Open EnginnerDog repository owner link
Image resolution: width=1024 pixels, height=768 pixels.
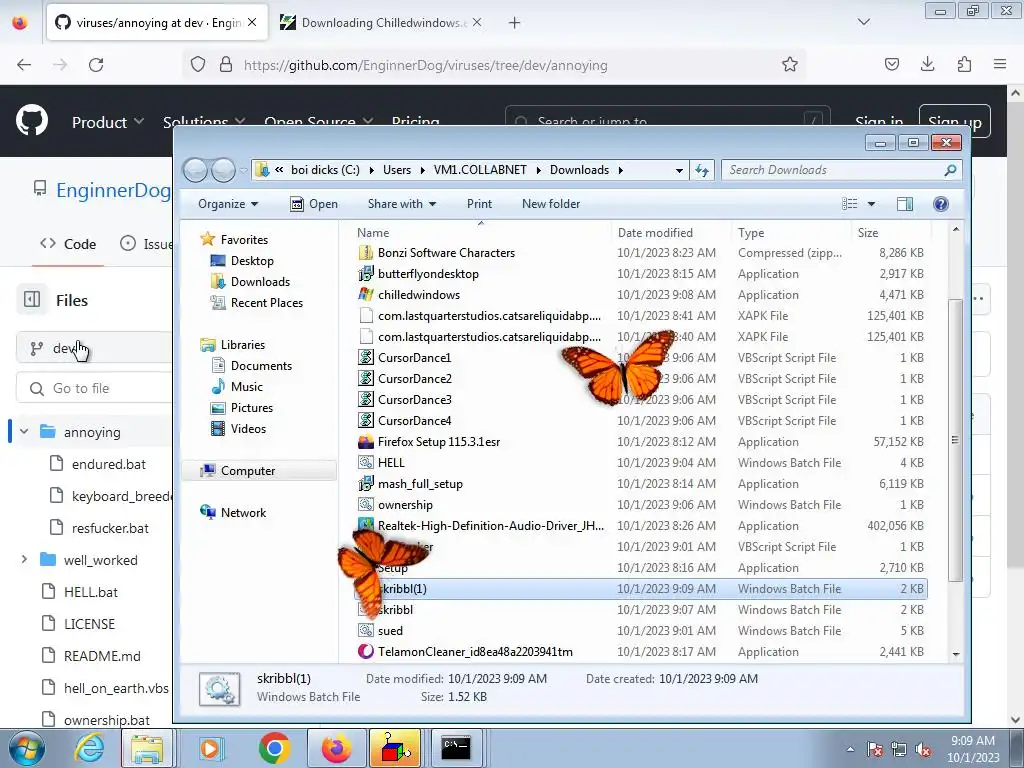pyautogui.click(x=113, y=190)
